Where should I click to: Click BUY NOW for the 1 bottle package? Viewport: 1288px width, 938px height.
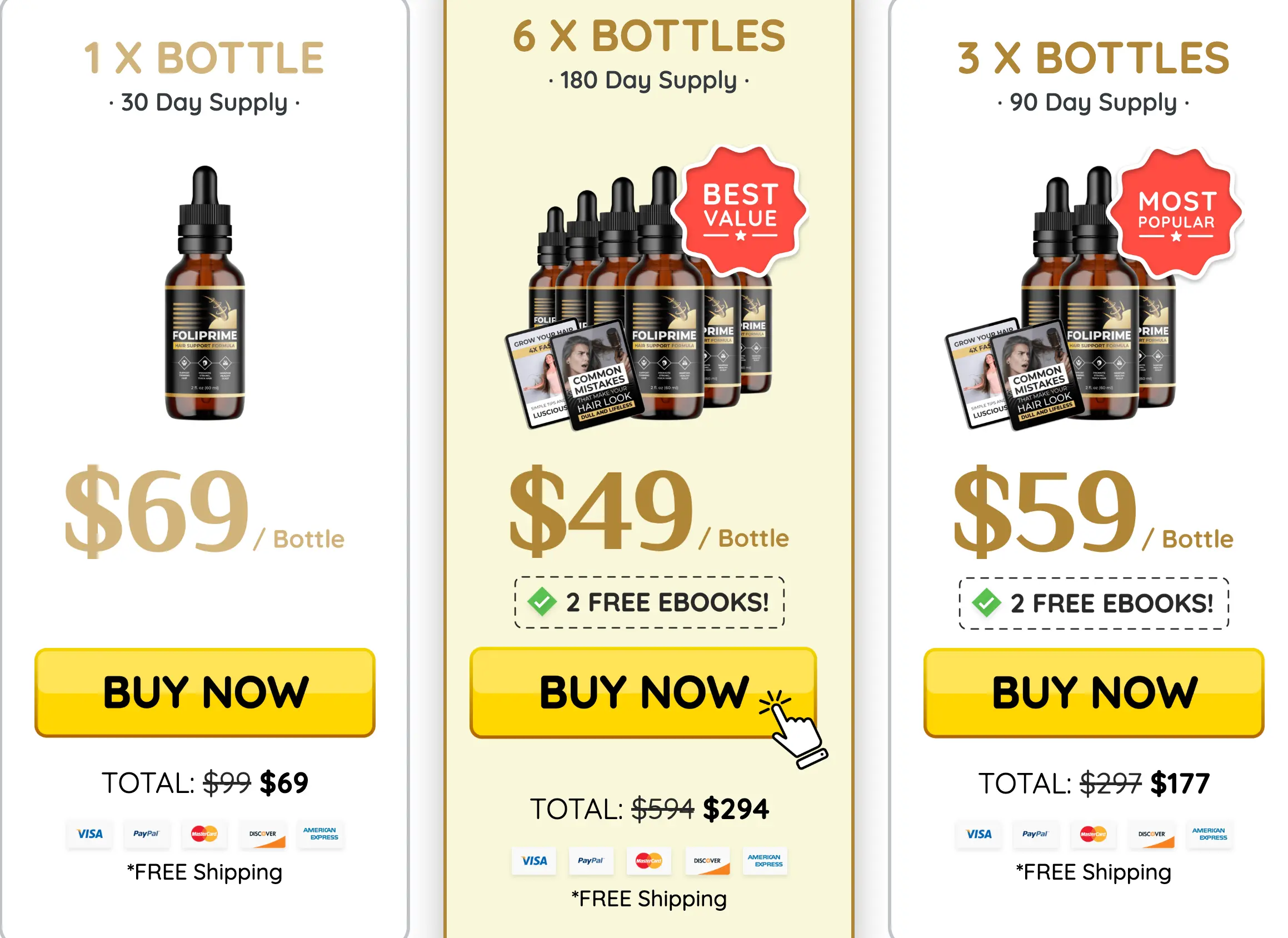(x=205, y=692)
